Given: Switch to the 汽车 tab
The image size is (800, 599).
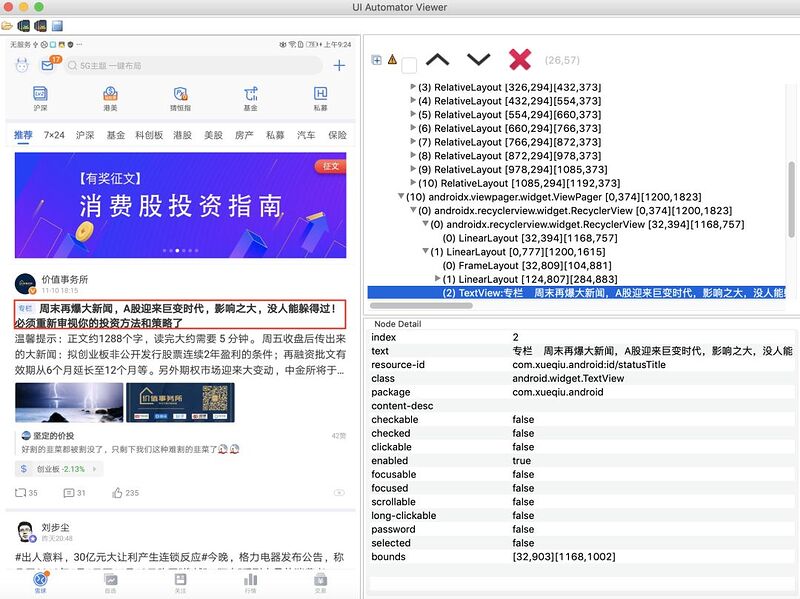Looking at the screenshot, I should 306,135.
